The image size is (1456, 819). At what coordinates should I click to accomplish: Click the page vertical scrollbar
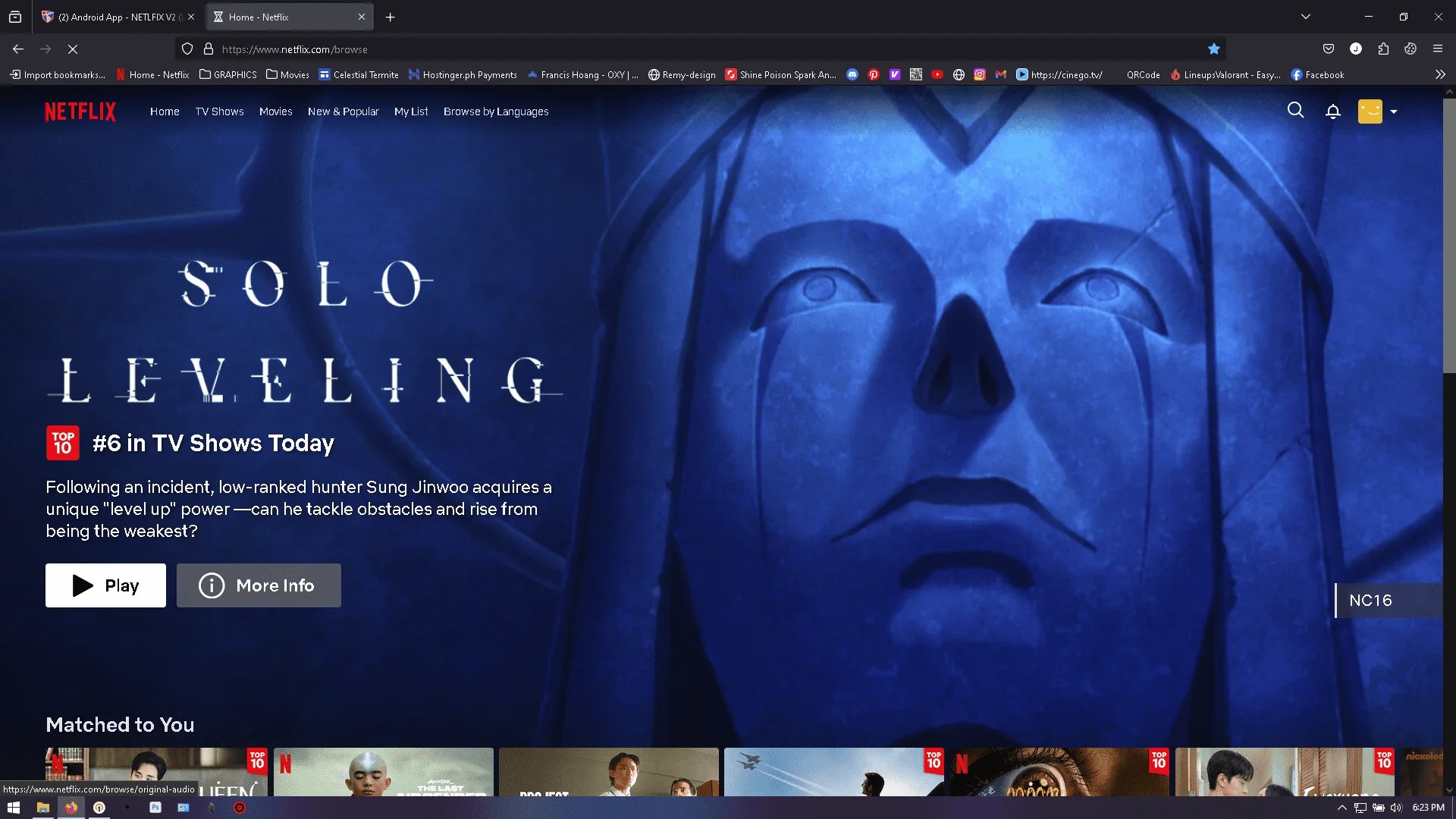point(1449,235)
